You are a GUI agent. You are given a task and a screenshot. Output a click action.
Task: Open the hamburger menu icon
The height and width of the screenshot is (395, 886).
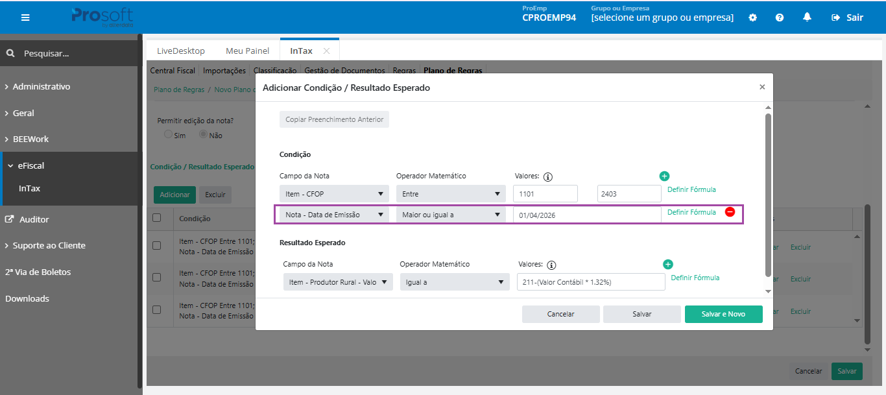click(25, 17)
